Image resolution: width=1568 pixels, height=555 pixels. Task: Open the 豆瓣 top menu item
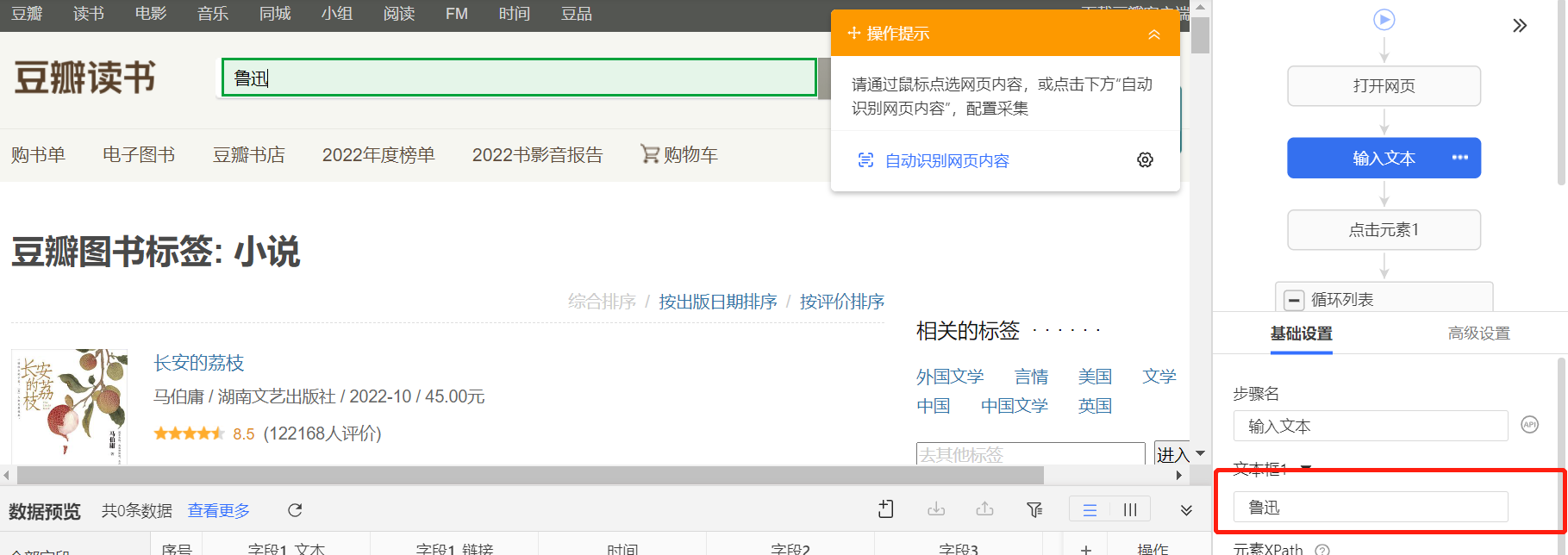tap(27, 14)
